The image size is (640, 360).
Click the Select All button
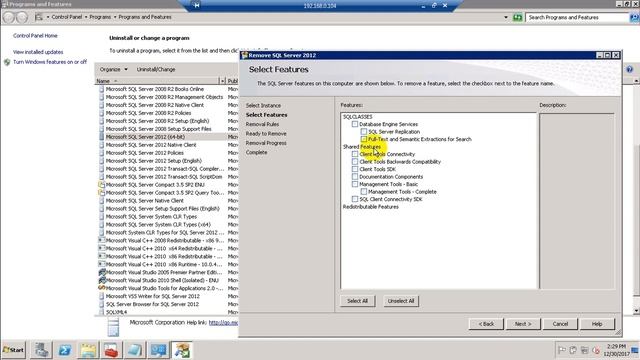click(358, 301)
